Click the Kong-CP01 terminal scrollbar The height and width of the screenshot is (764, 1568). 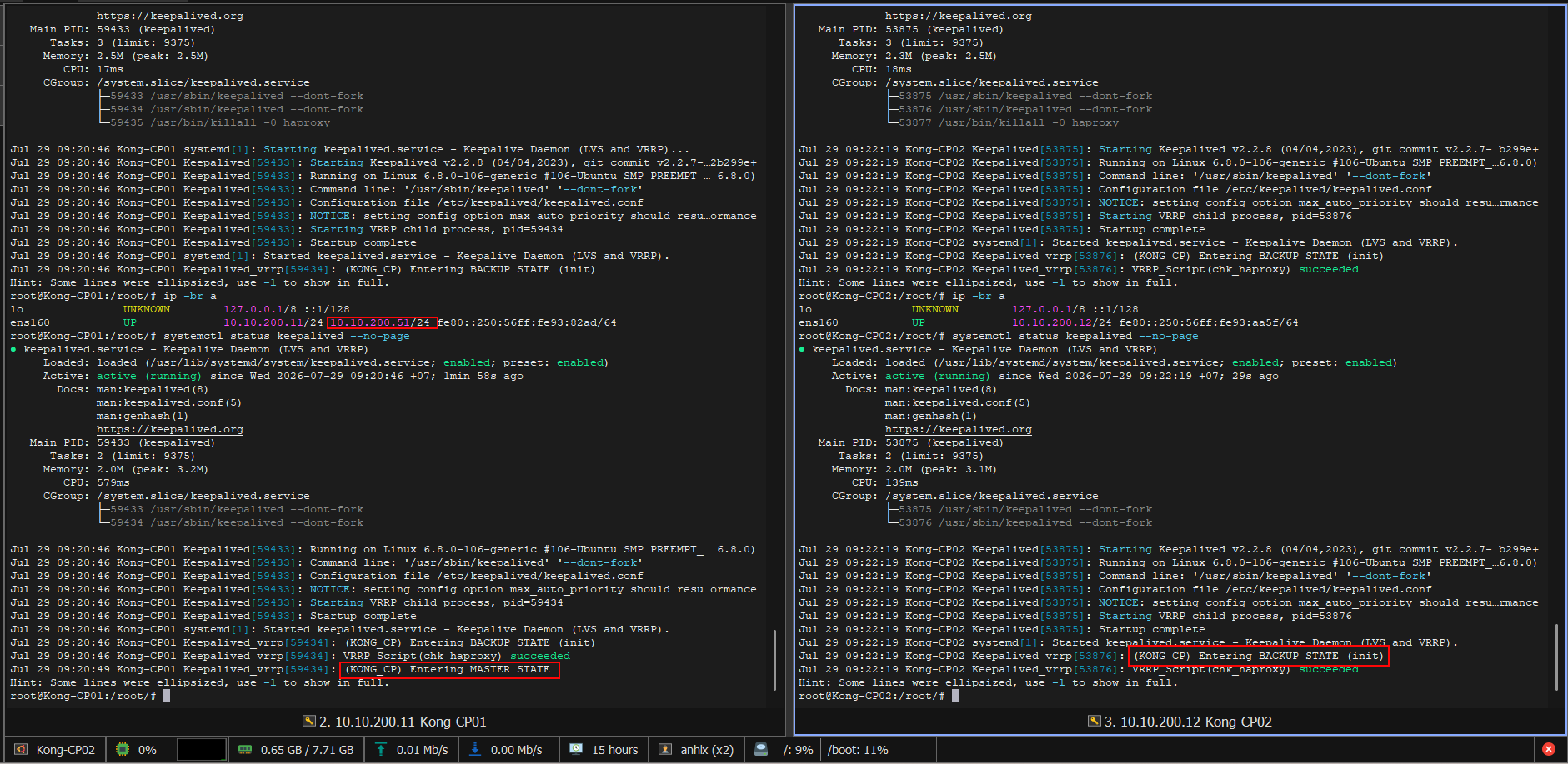775,660
